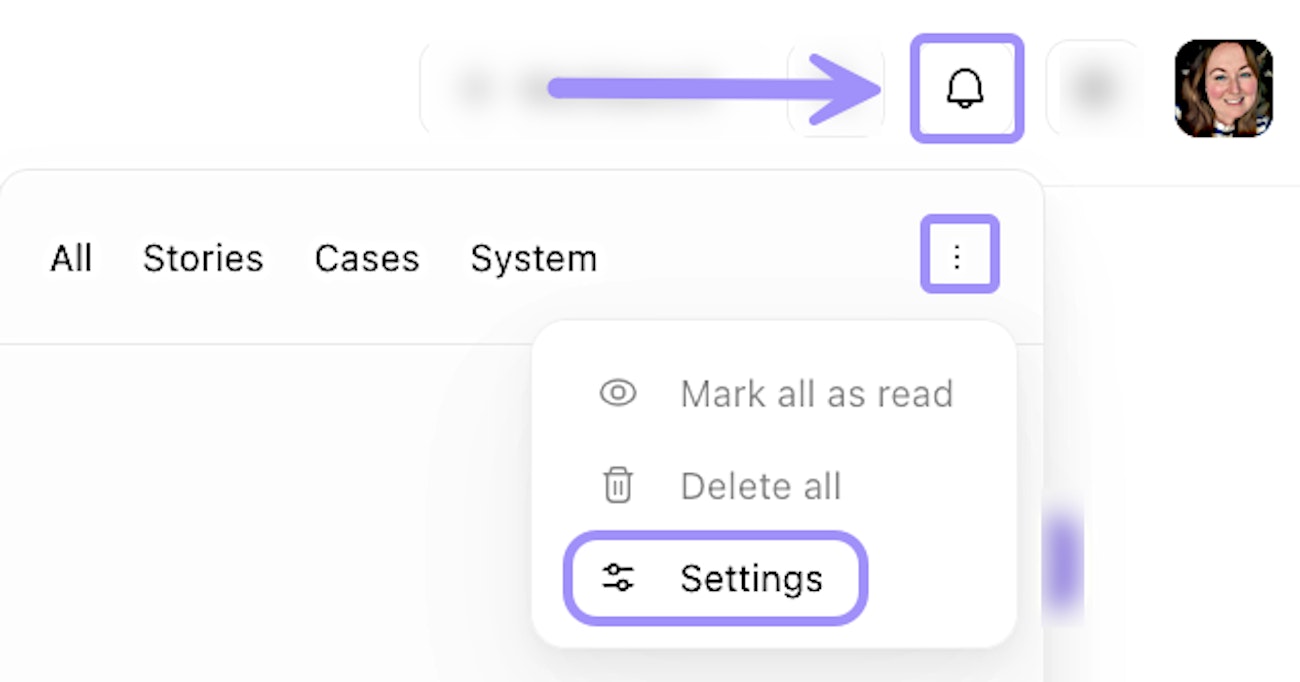Click the trash can icon beside Delete all

617,486
